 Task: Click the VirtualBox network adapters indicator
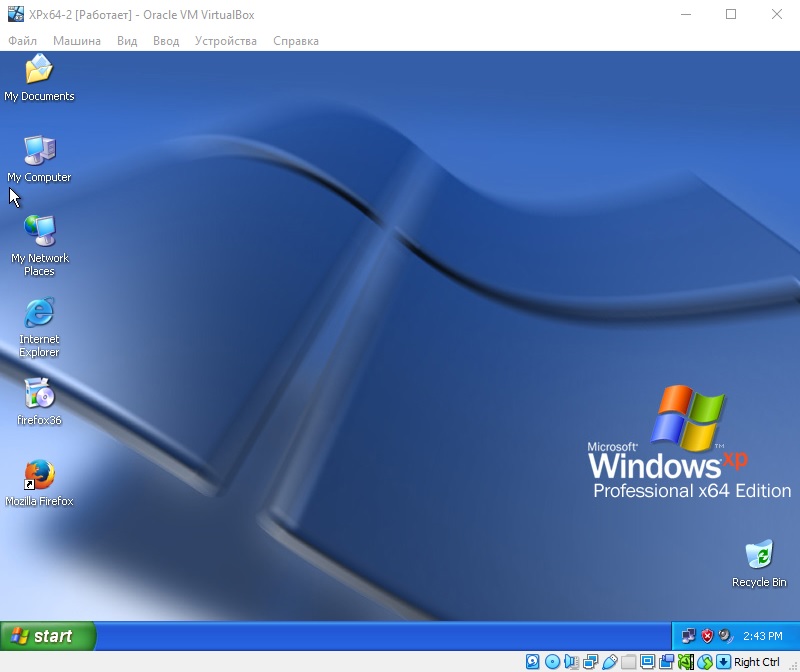coord(590,662)
